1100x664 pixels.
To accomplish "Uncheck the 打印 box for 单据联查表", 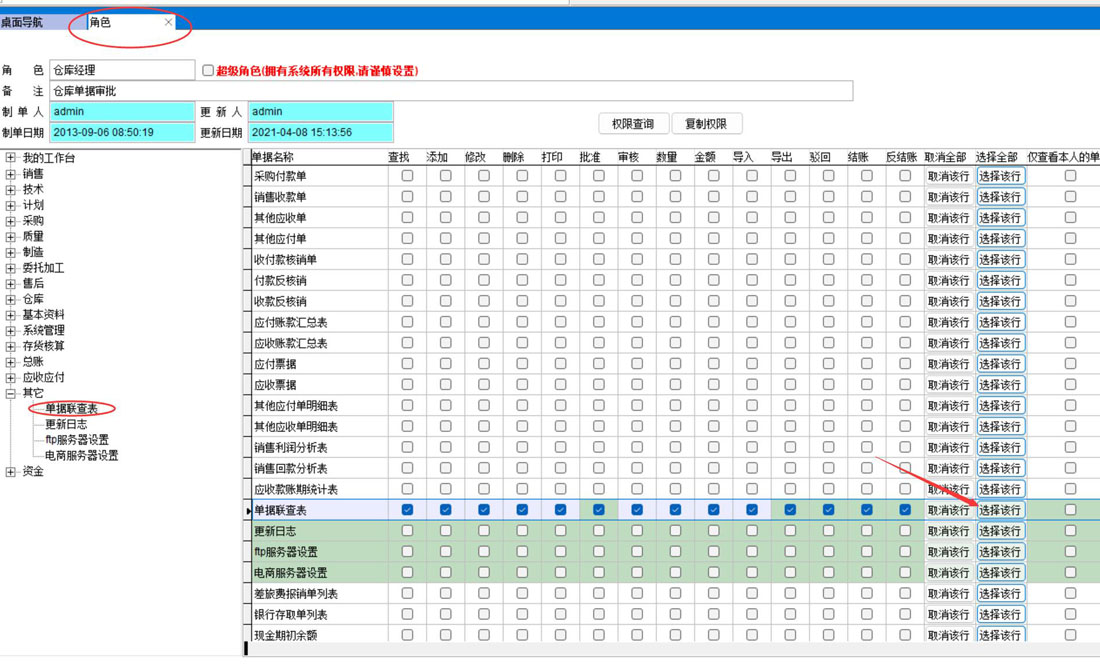I will (x=560, y=510).
